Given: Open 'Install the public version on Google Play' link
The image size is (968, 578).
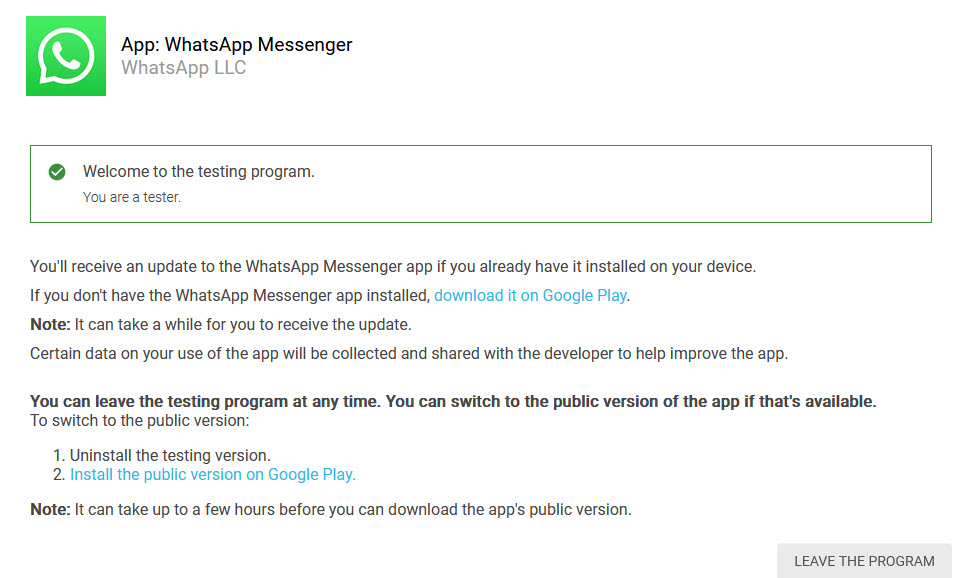Looking at the screenshot, I should 212,474.
